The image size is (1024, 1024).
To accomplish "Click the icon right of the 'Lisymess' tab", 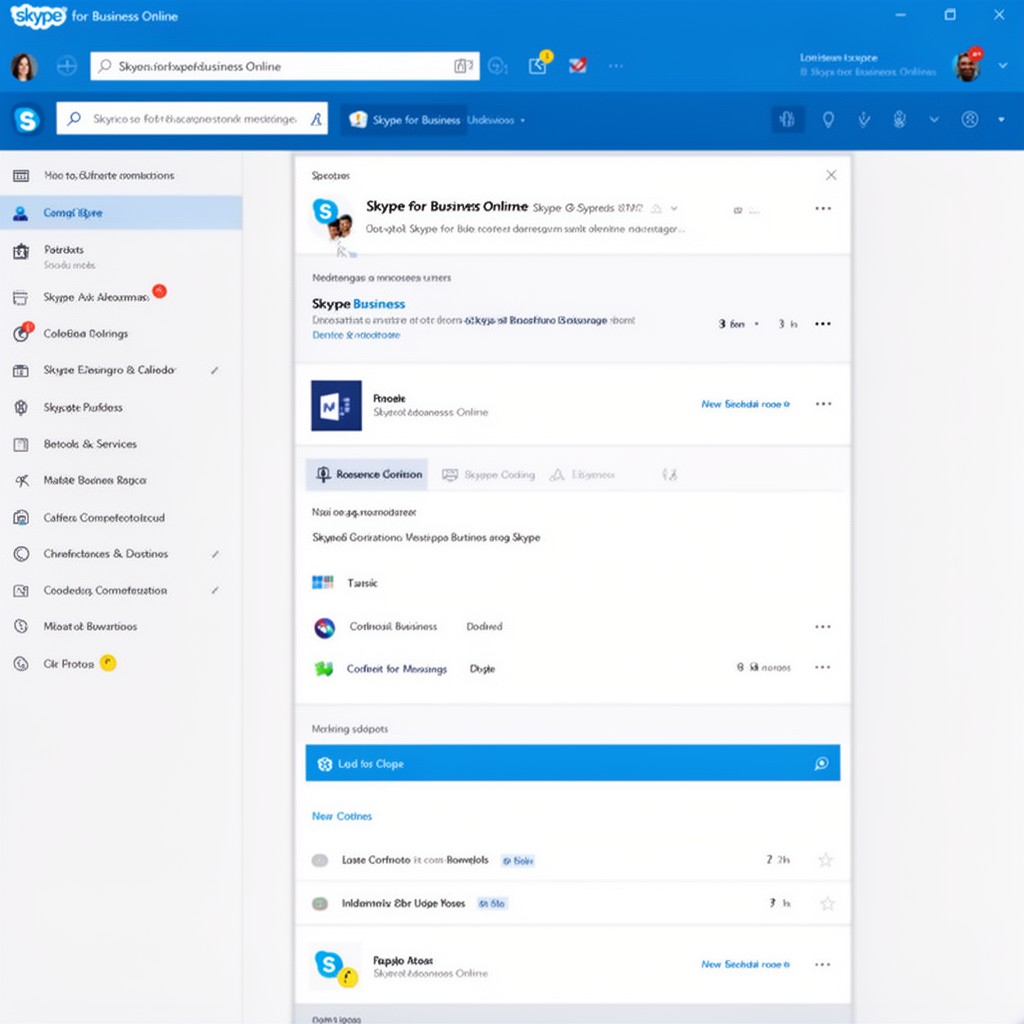I will 669,475.
